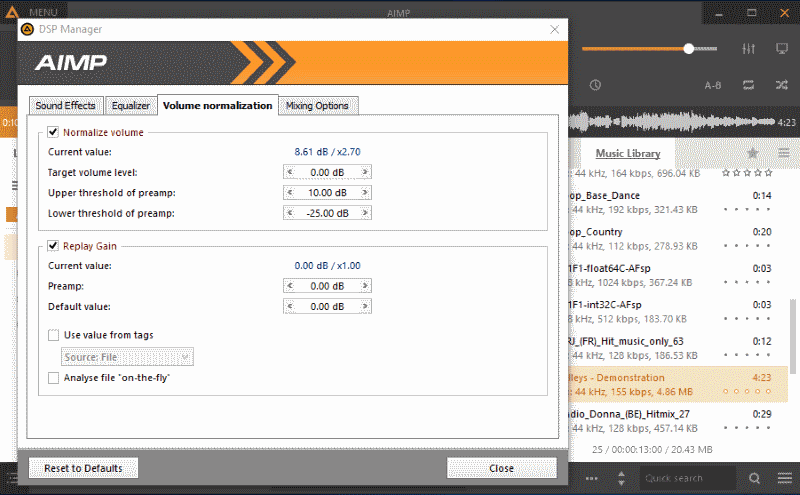Click the up-down sort arrows icon
Image resolution: width=800 pixels, height=495 pixels.
(x=621, y=478)
